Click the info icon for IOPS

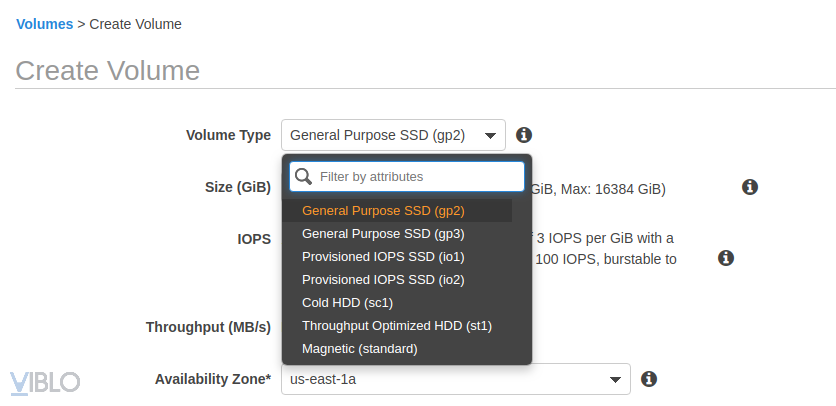click(727, 258)
